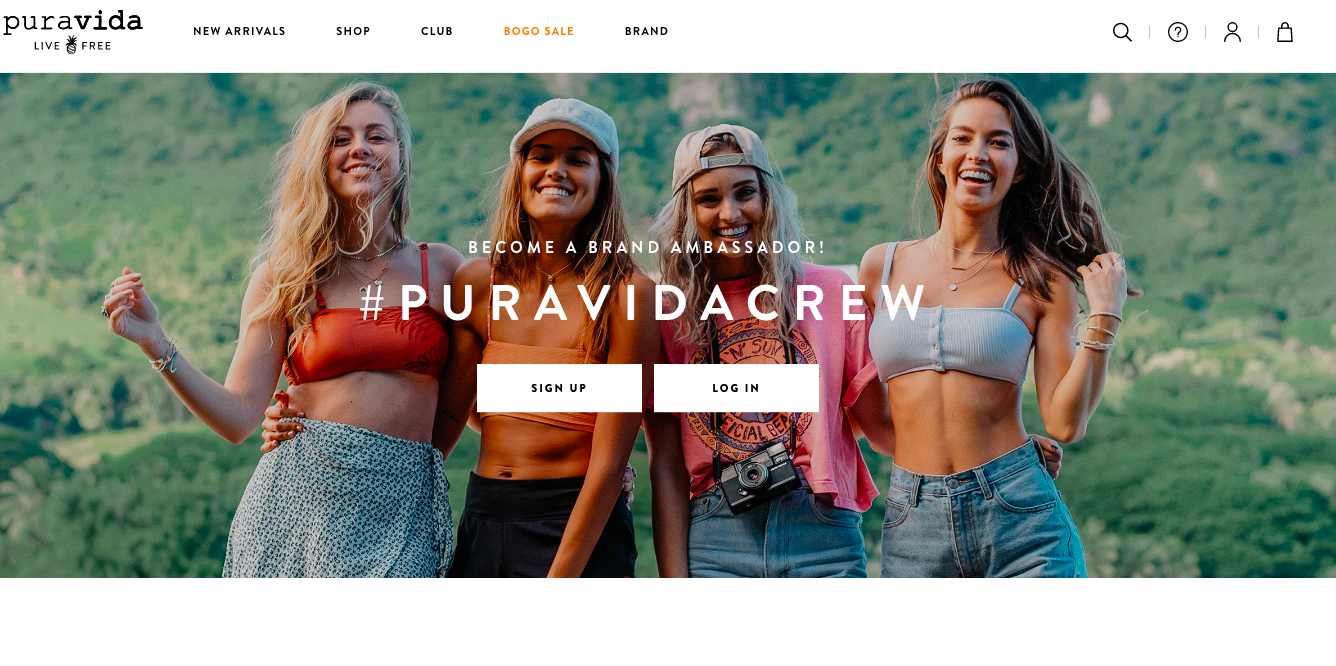Image resolution: width=1336 pixels, height=666 pixels.
Task: Click the Become a Brand Ambassador text
Action: [x=647, y=247]
